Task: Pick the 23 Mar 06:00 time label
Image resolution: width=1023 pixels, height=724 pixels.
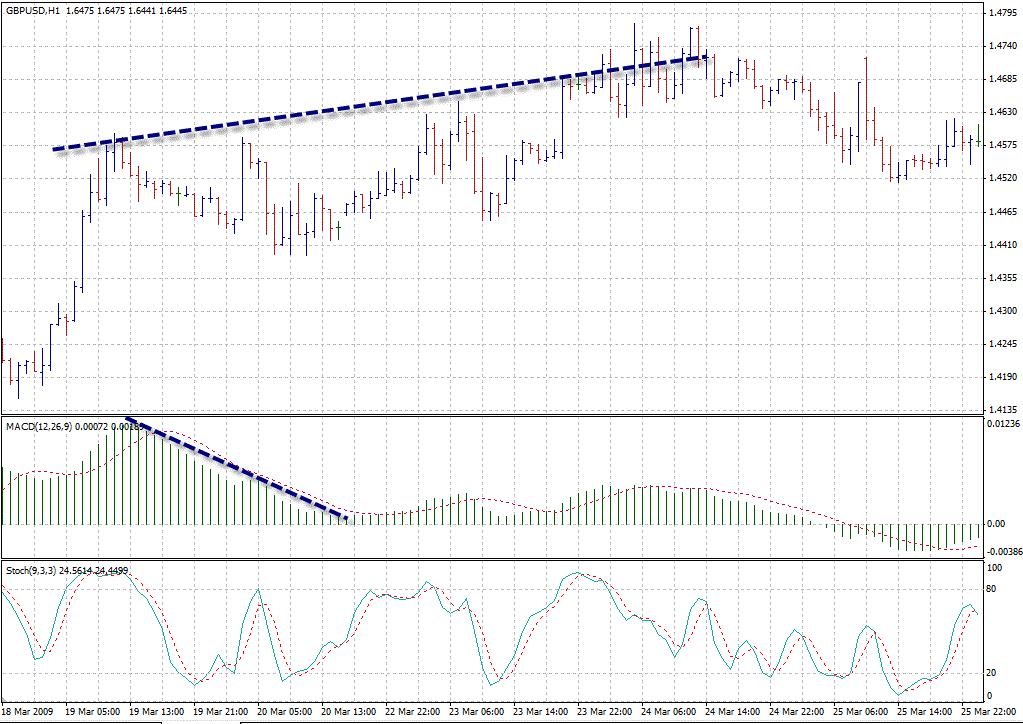Action: pyautogui.click(x=477, y=710)
